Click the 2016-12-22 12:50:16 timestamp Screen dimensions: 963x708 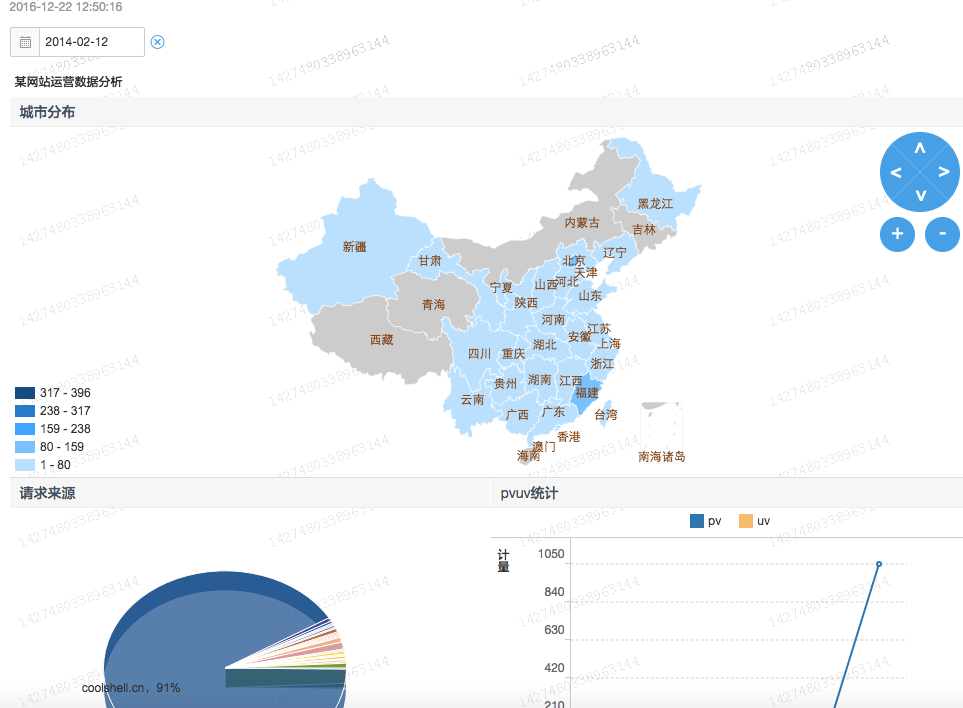(x=65, y=7)
